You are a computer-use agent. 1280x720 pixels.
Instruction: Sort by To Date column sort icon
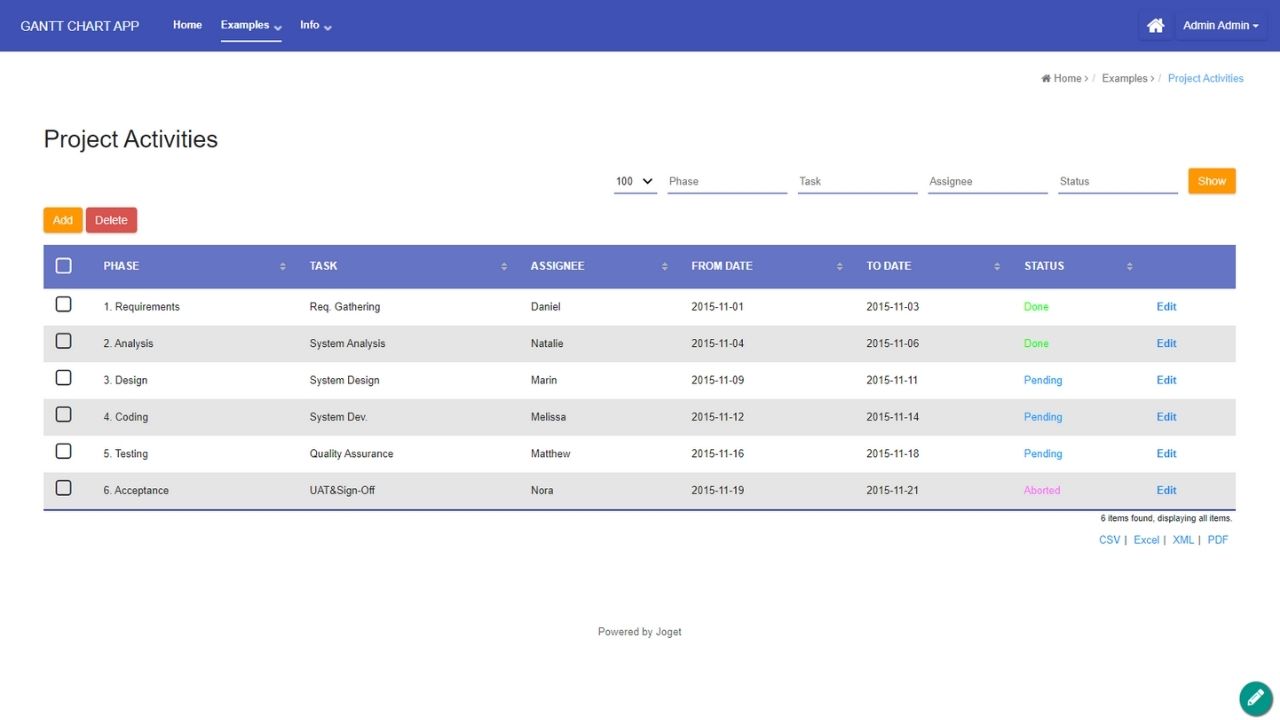point(997,267)
